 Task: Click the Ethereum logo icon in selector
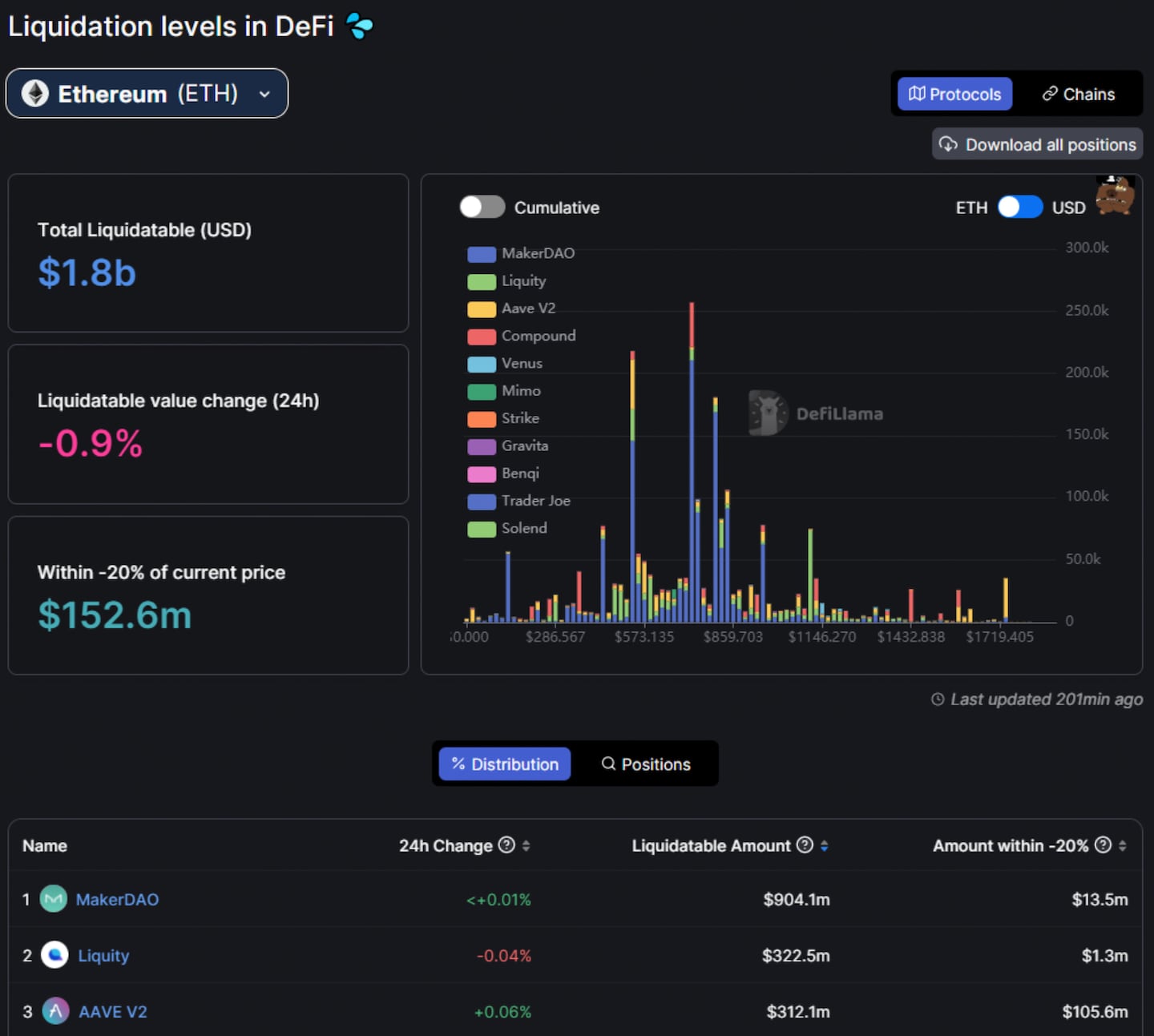pyautogui.click(x=35, y=94)
